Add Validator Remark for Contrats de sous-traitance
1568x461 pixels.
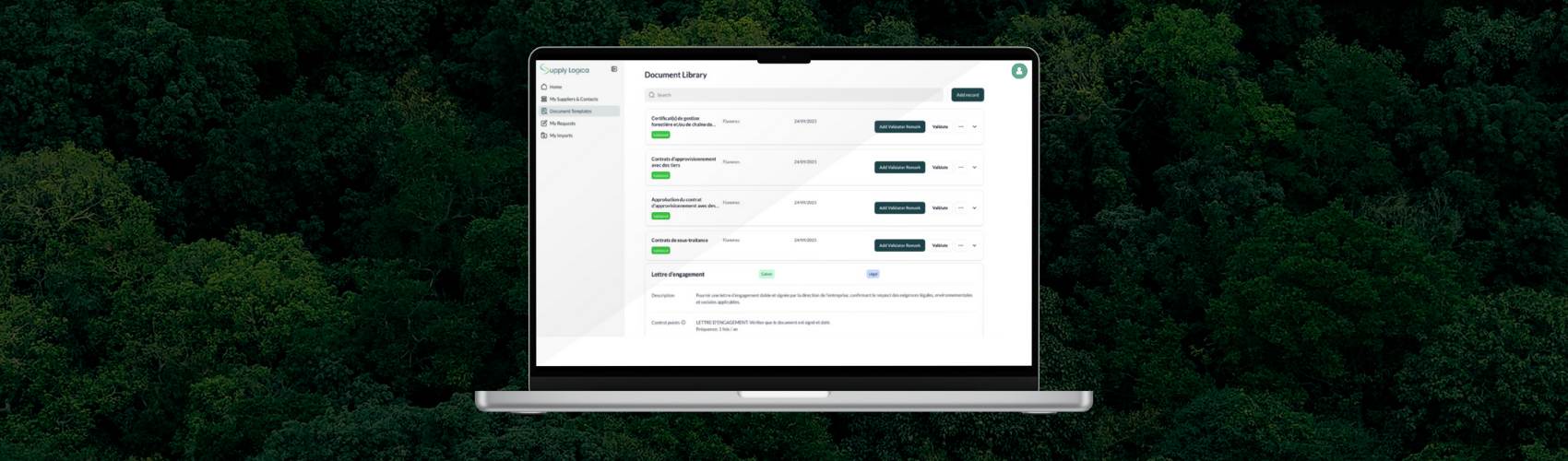[x=899, y=245]
